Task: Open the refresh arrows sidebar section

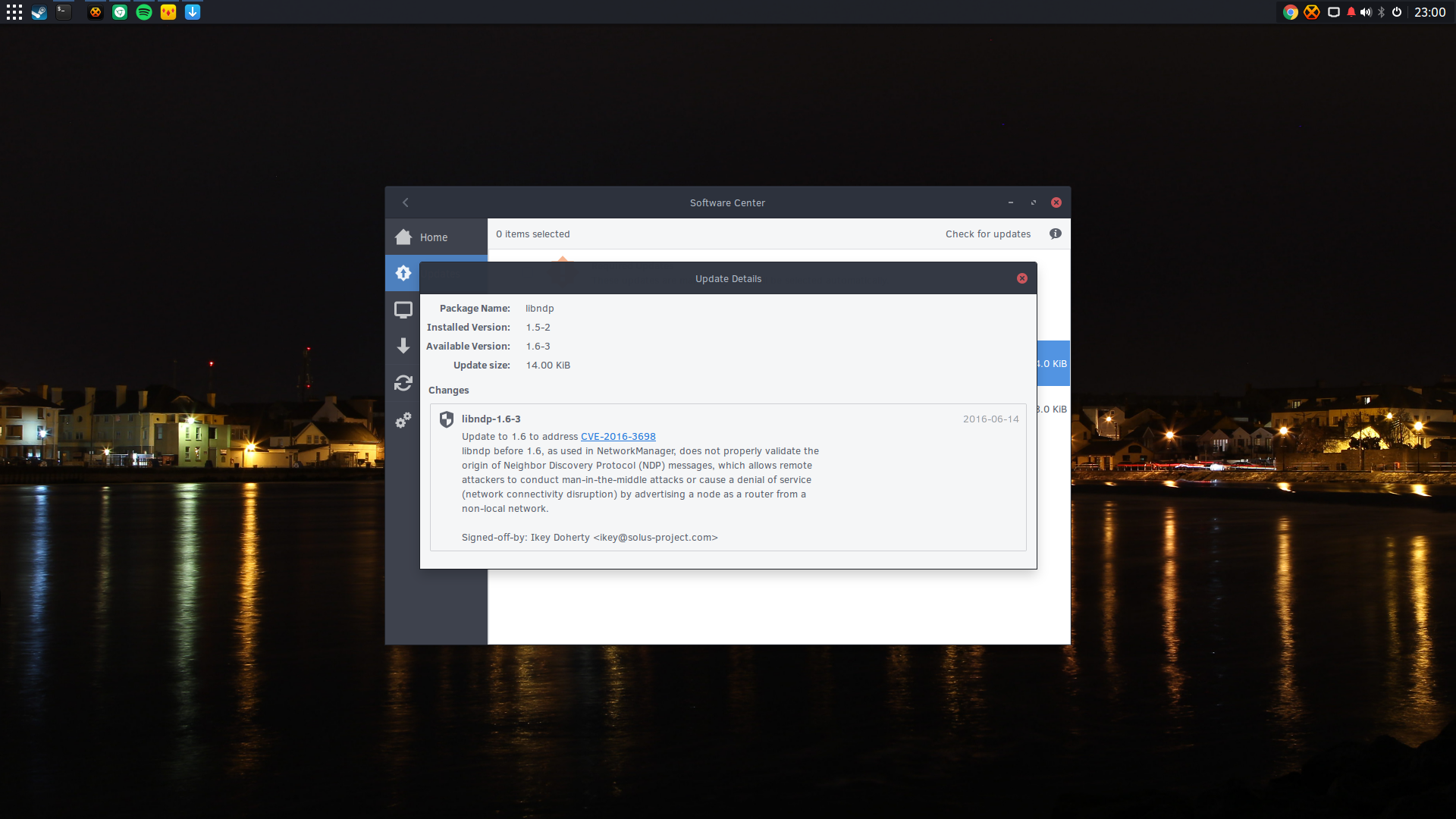Action: (403, 383)
